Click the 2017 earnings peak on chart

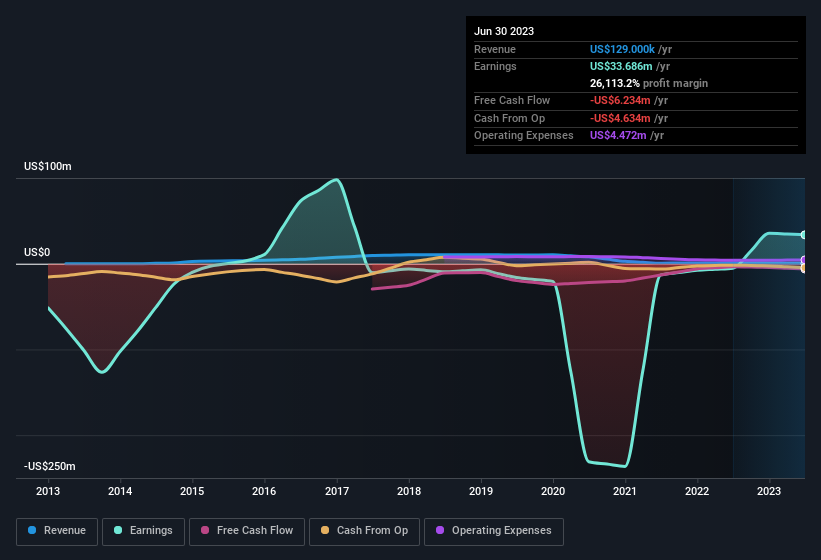click(337, 180)
